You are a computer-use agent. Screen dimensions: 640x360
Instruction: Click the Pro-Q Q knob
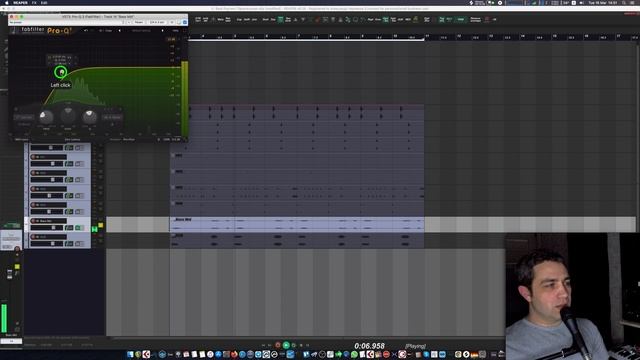pyautogui.click(x=89, y=117)
